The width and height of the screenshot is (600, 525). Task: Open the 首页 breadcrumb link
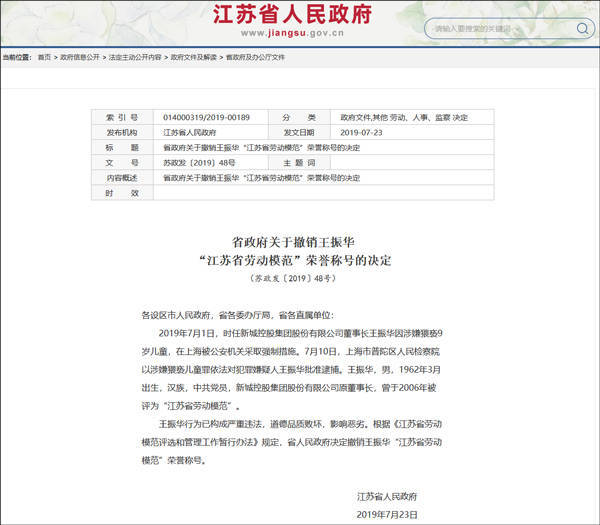(44, 57)
